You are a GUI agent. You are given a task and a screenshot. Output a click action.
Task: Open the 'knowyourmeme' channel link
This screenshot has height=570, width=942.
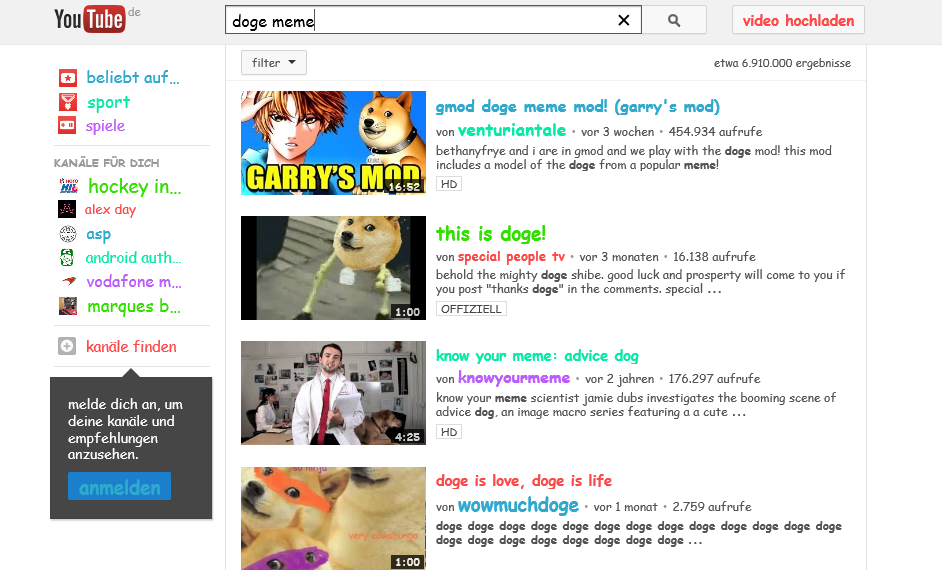pyautogui.click(x=514, y=378)
